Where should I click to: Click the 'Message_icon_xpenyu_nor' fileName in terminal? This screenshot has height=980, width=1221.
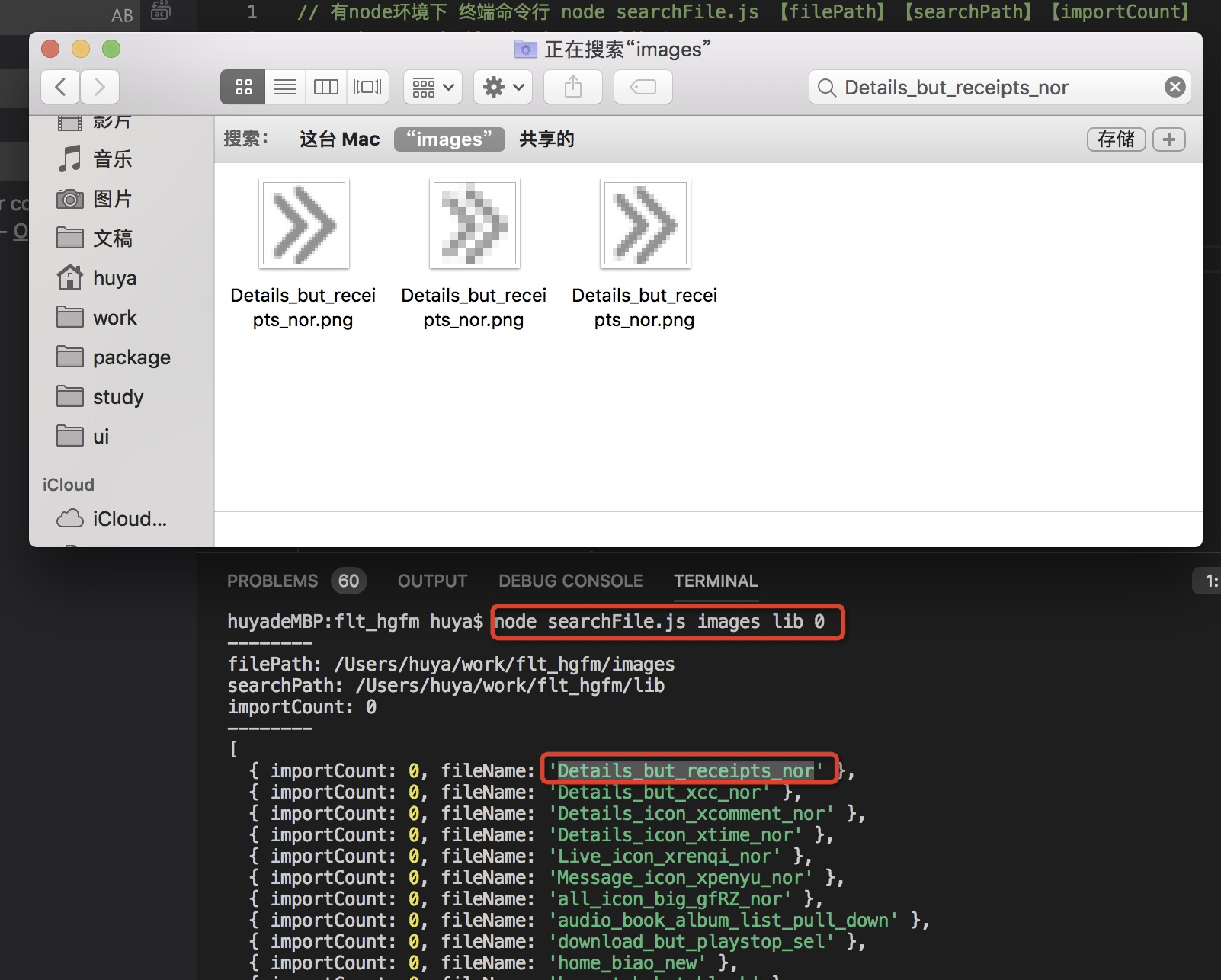click(x=681, y=878)
